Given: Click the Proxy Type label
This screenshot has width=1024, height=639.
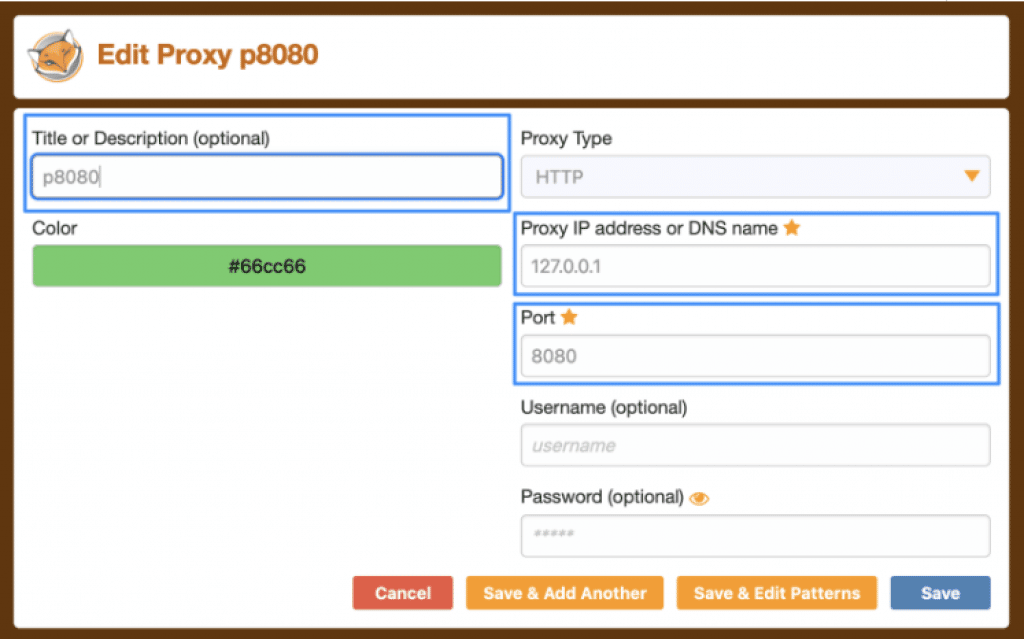Looking at the screenshot, I should (566, 139).
